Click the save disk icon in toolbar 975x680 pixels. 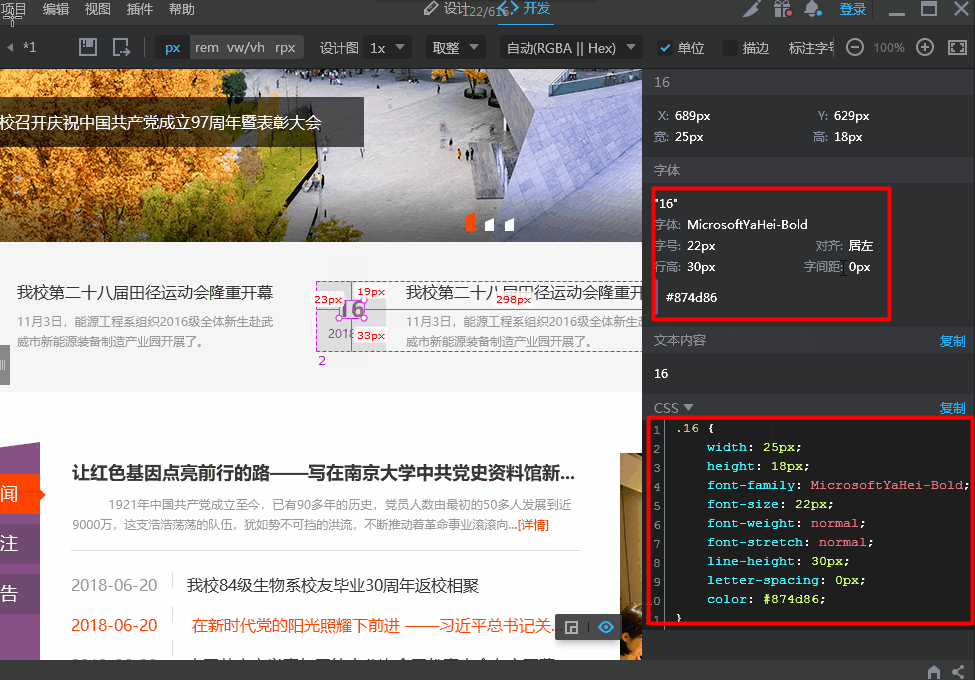(x=88, y=47)
